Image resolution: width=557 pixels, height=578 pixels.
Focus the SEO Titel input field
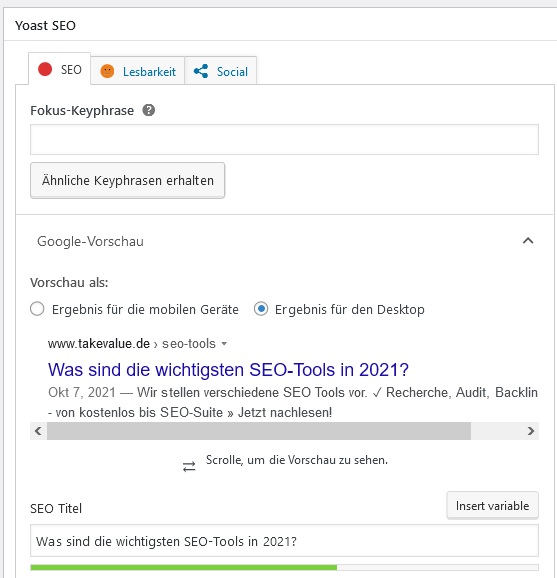click(284, 541)
